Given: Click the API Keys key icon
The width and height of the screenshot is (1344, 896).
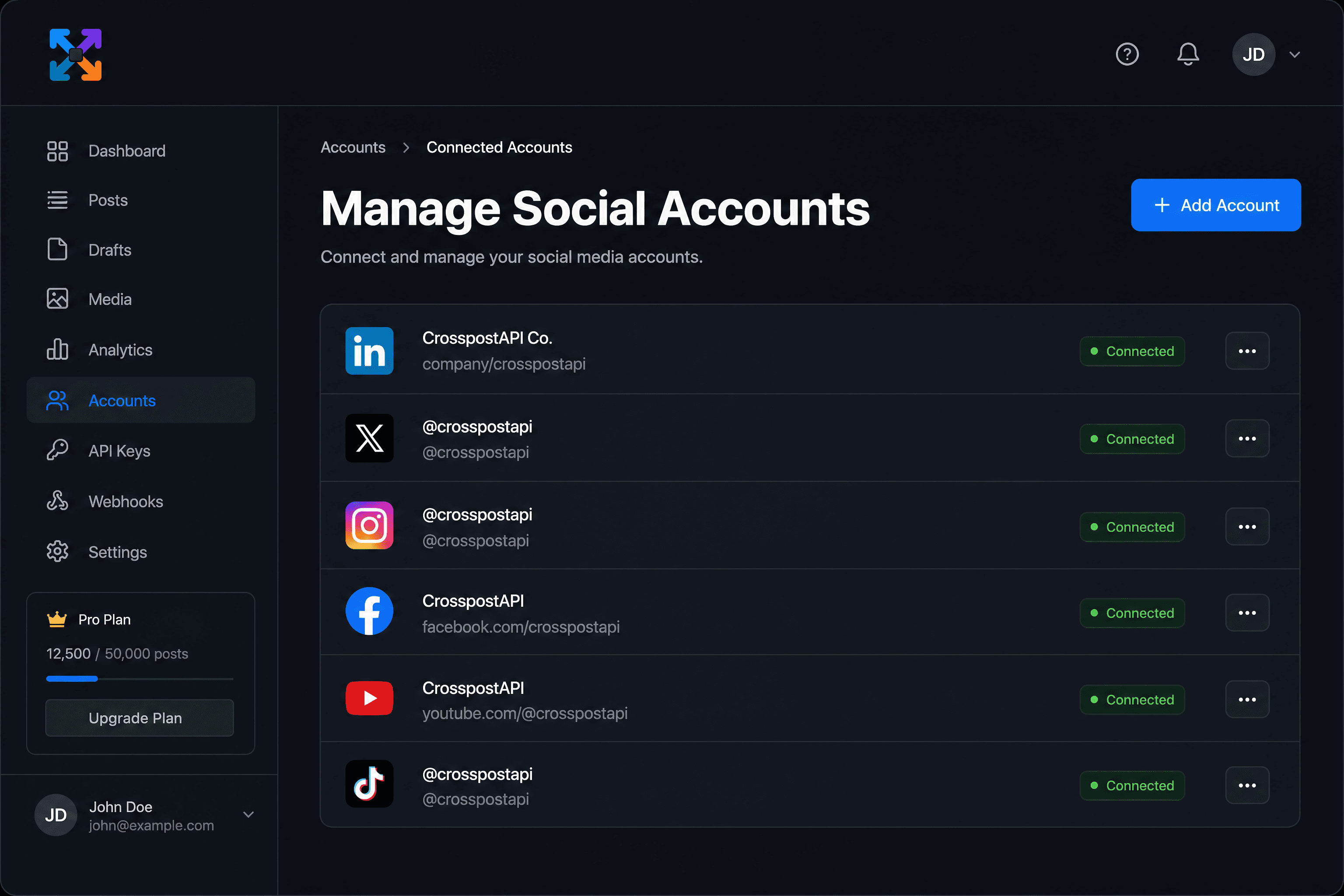Looking at the screenshot, I should (57, 450).
